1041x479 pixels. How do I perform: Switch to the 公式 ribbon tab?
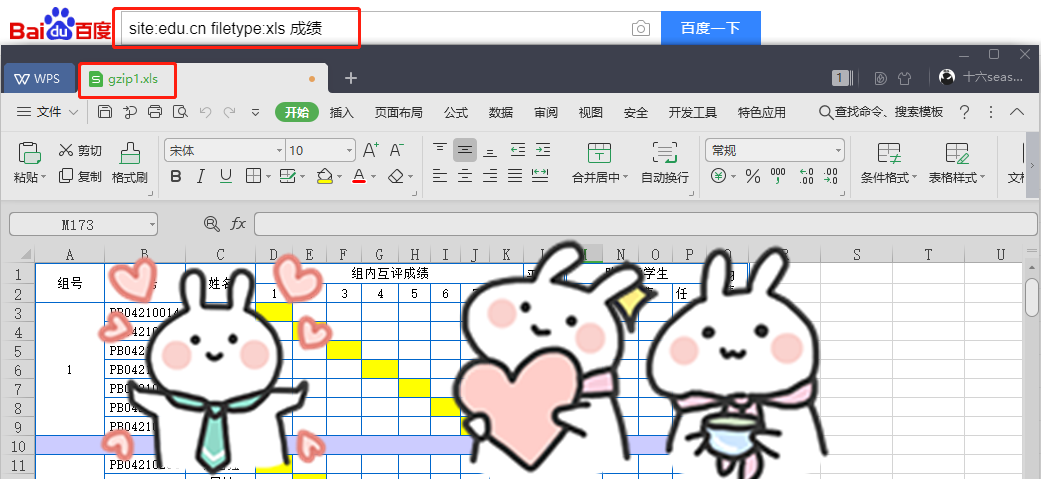pos(455,112)
